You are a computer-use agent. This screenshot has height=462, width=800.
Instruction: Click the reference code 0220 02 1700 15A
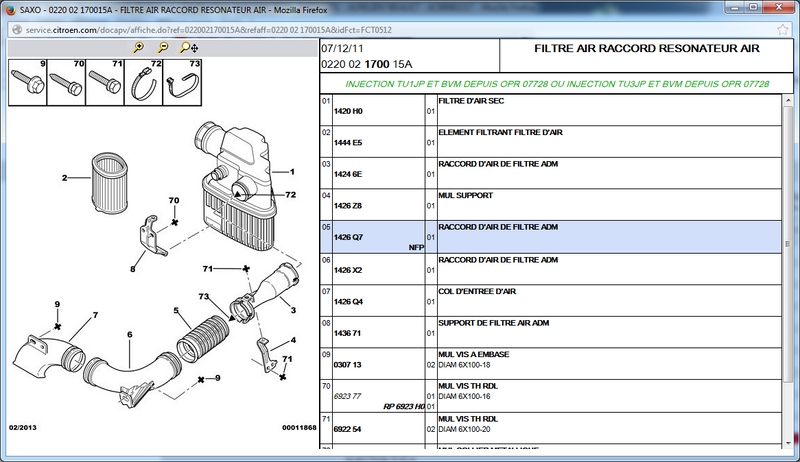click(366, 64)
